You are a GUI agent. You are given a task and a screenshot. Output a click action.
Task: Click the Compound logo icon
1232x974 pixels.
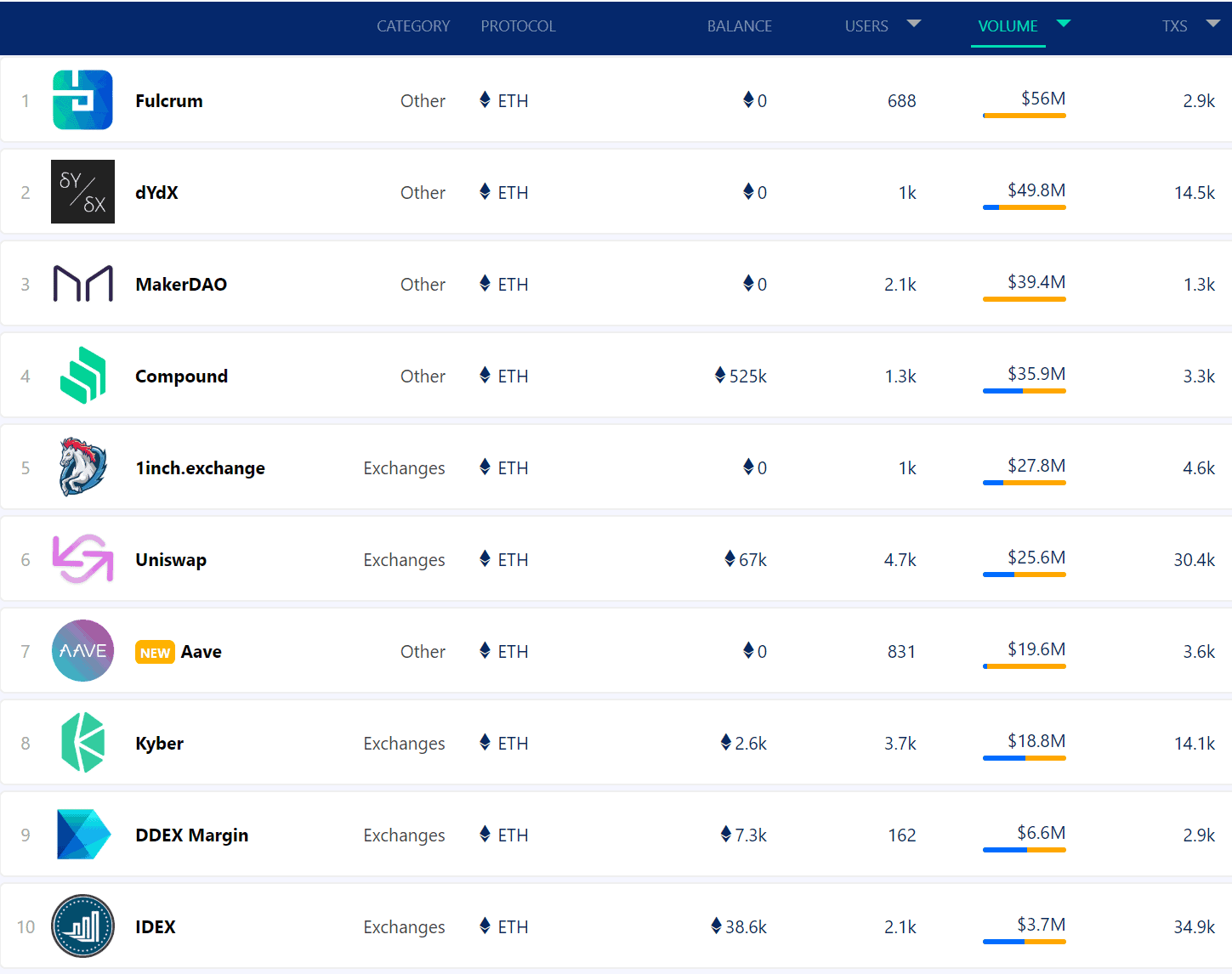[82, 376]
